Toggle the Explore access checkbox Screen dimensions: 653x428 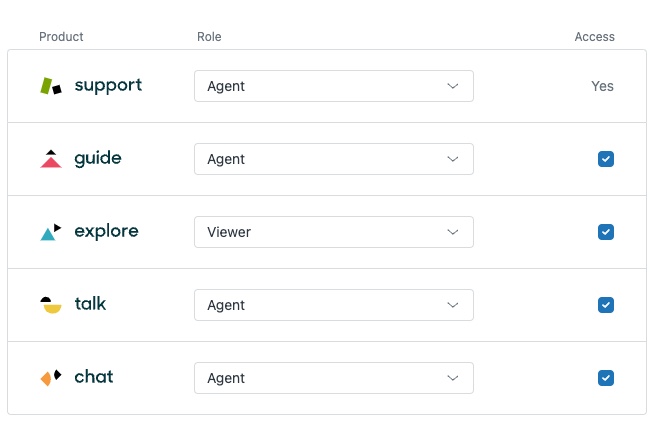point(605,232)
